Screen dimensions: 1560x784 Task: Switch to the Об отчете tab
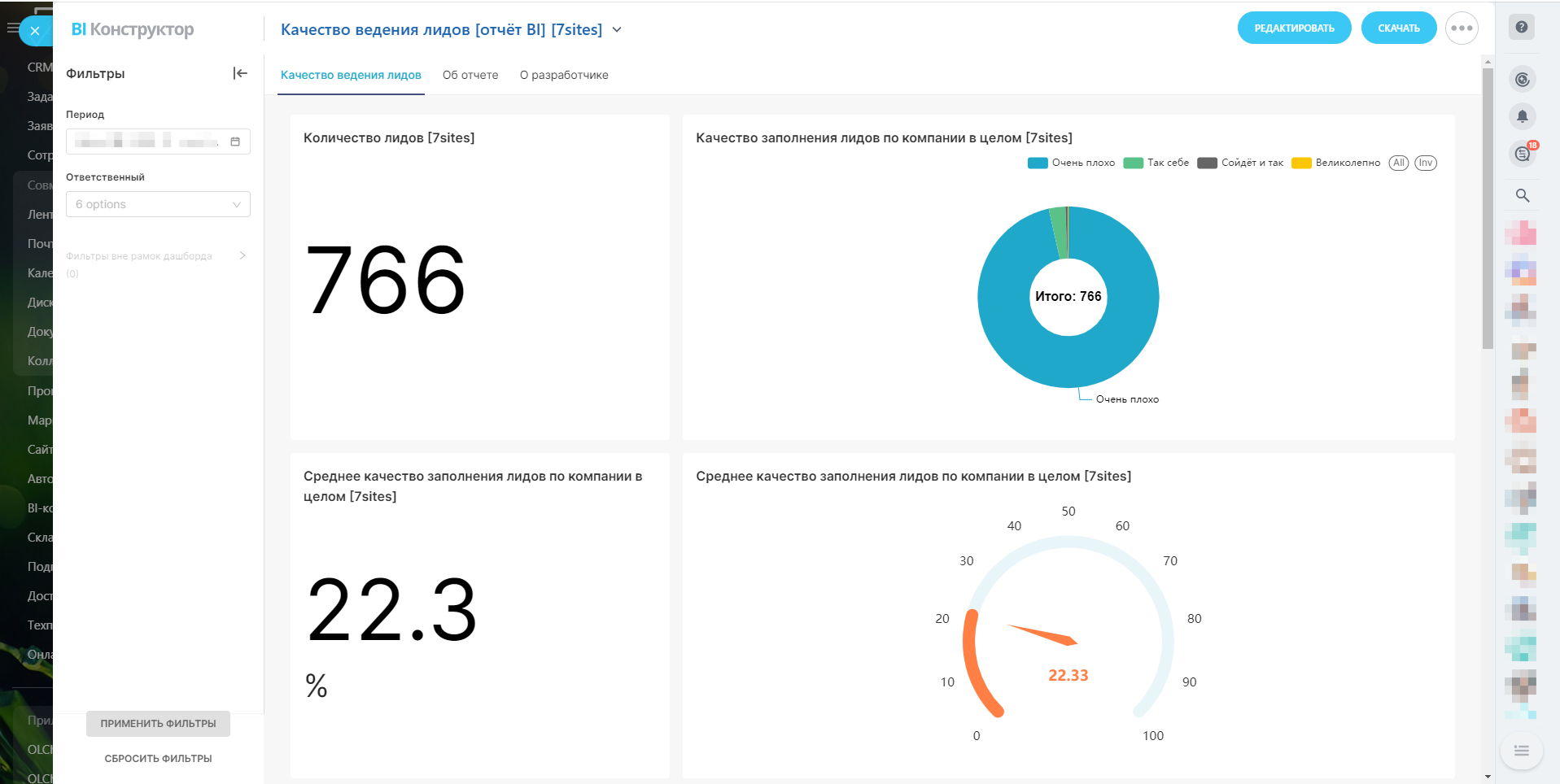(x=470, y=75)
